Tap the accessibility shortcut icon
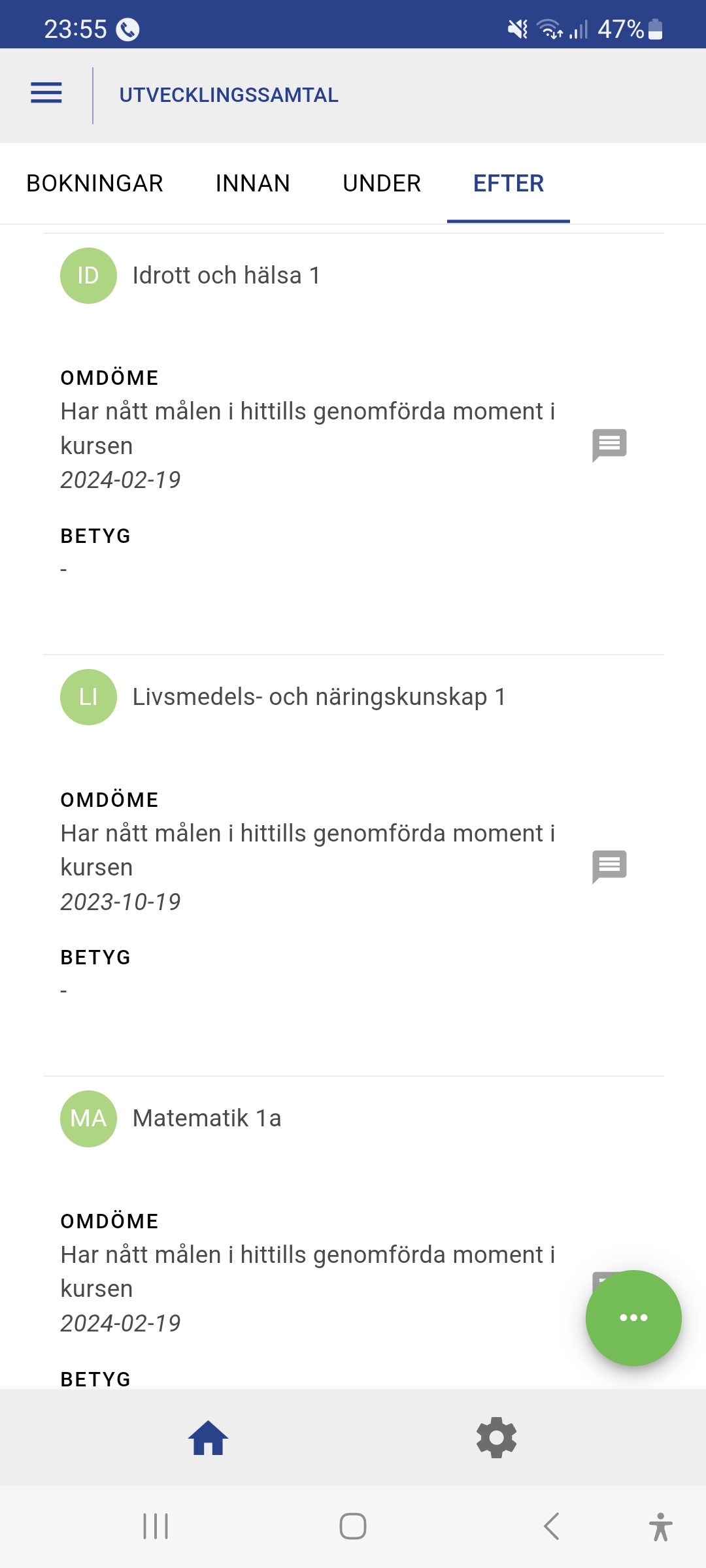 click(x=660, y=1527)
